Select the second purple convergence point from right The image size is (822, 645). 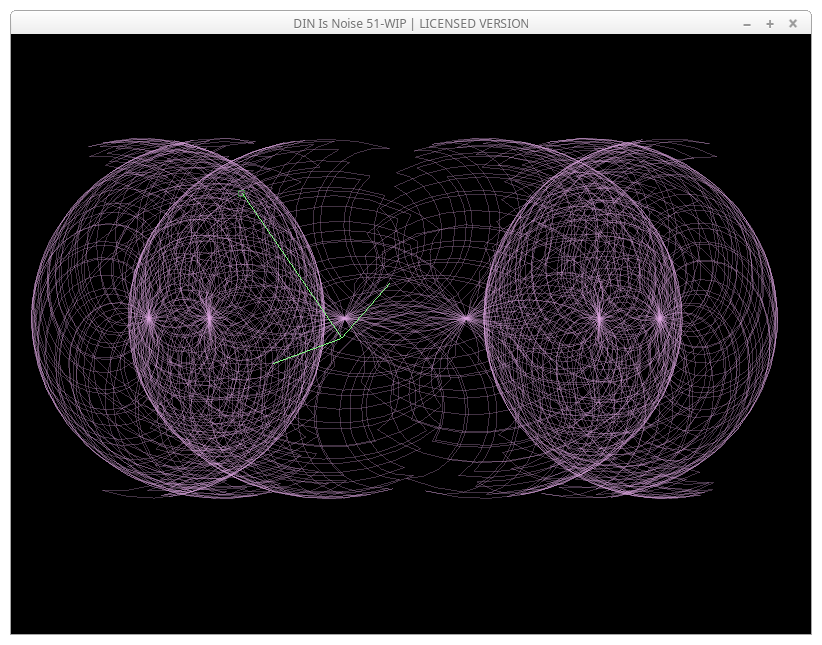599,319
